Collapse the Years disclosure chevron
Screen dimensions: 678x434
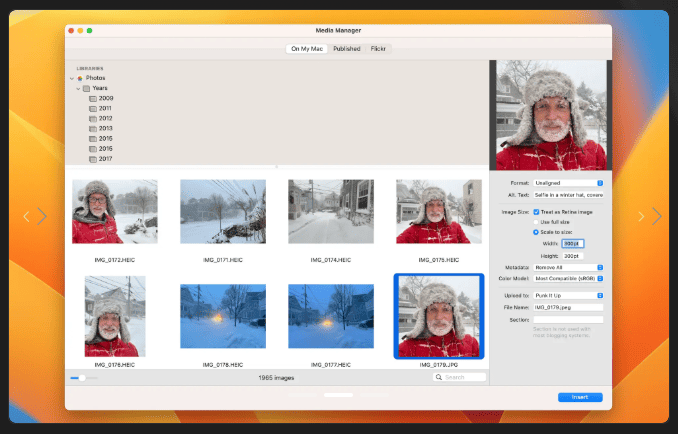(x=78, y=89)
